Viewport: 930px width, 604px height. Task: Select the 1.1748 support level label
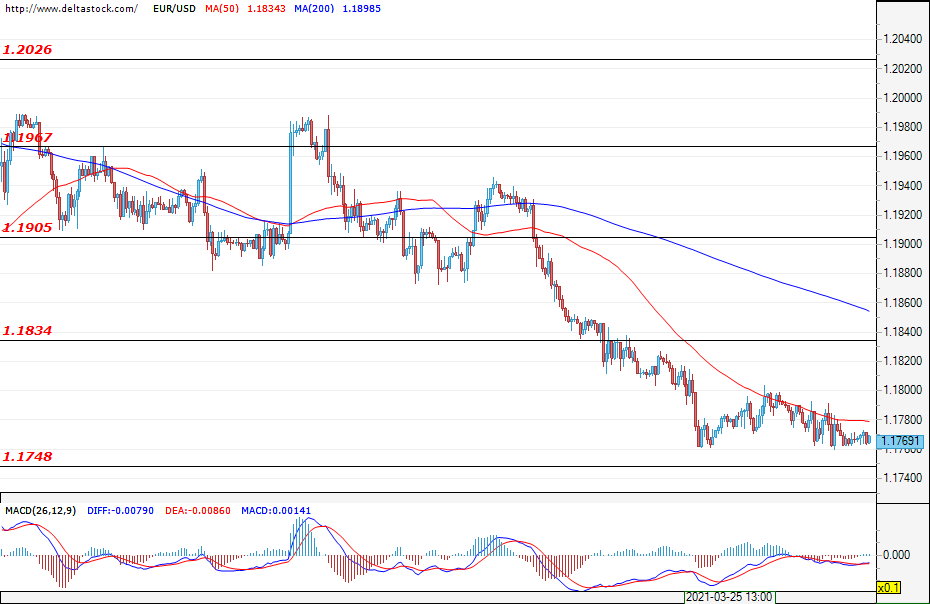coord(27,456)
